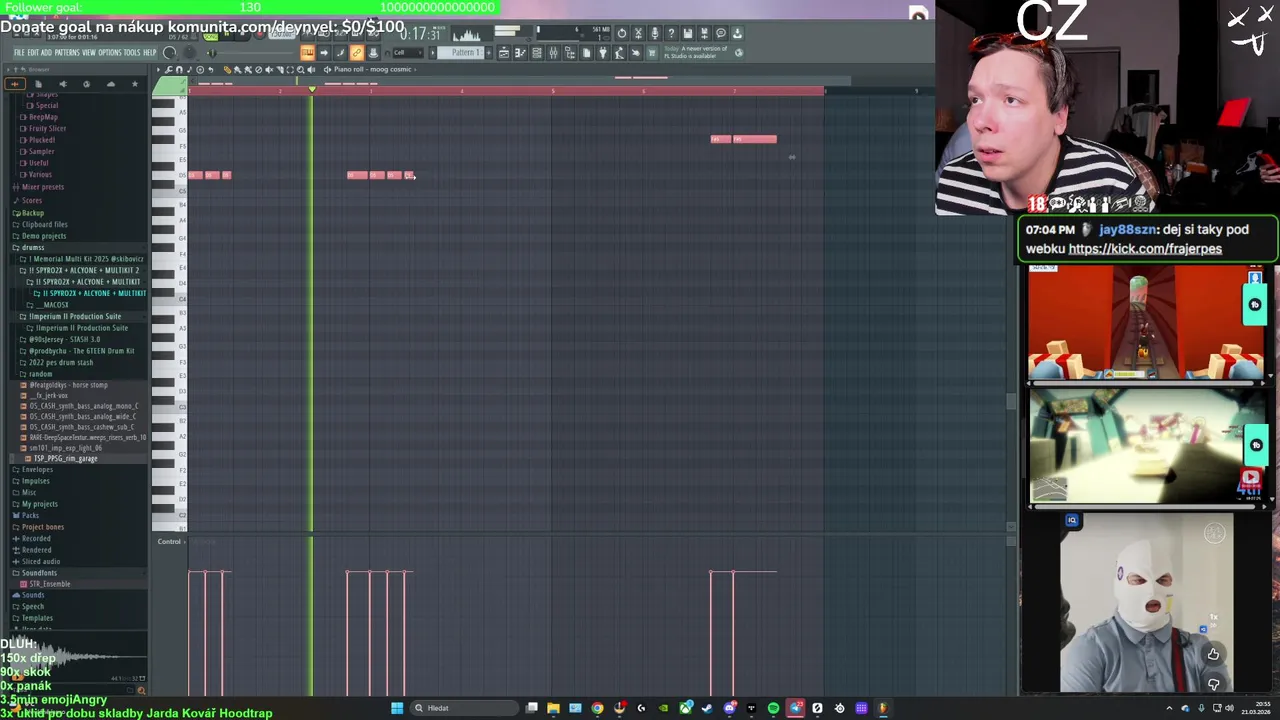
Task: Click the browser cloud tab icon
Action: coord(110,84)
